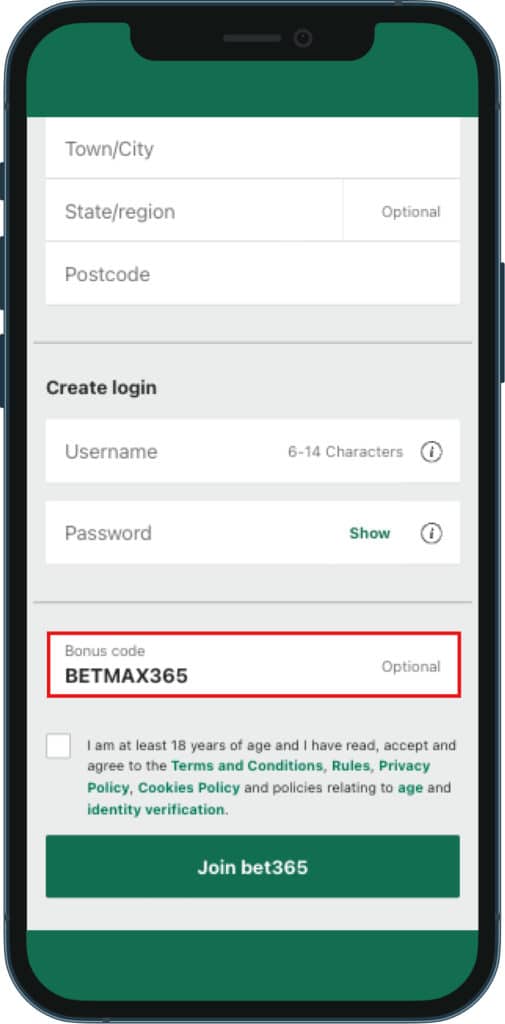Open the Privacy Policy link

pos(404,765)
